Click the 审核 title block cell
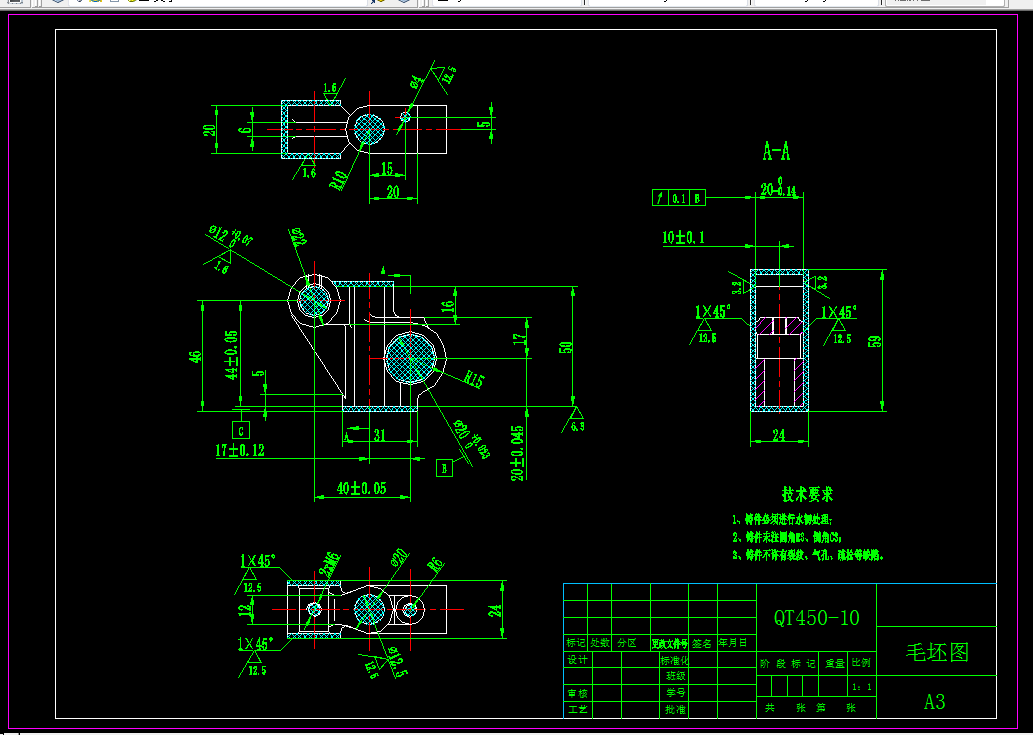This screenshot has width=1033, height=735. [577, 694]
